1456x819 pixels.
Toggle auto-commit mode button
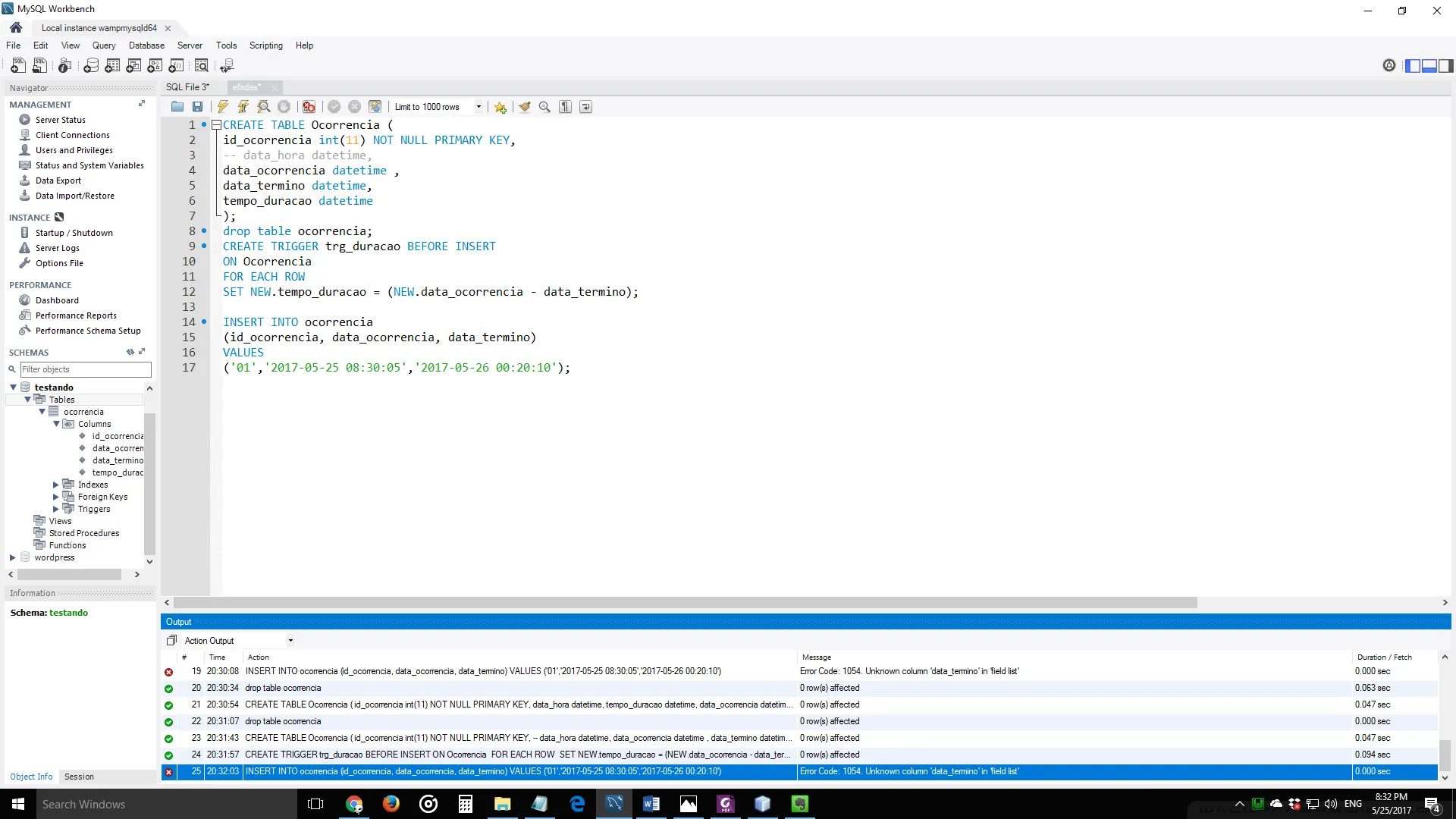[375, 107]
